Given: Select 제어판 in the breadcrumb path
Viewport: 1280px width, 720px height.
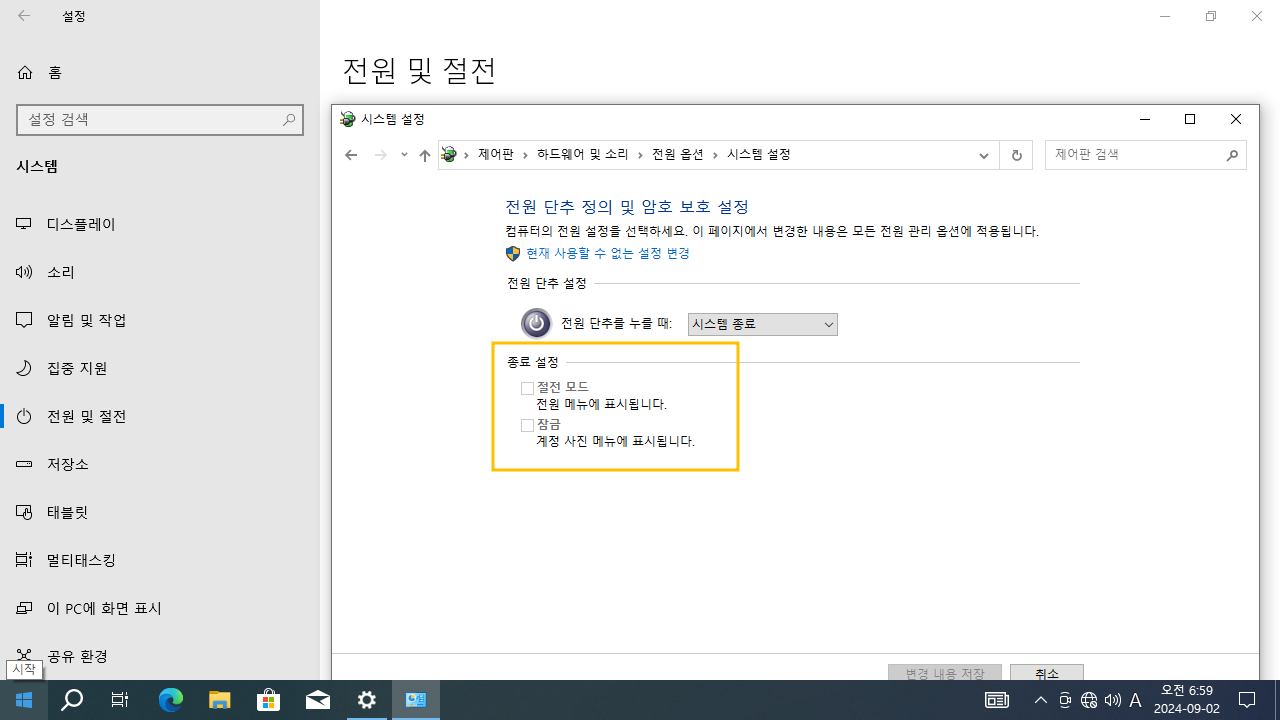Looking at the screenshot, I should click(495, 155).
